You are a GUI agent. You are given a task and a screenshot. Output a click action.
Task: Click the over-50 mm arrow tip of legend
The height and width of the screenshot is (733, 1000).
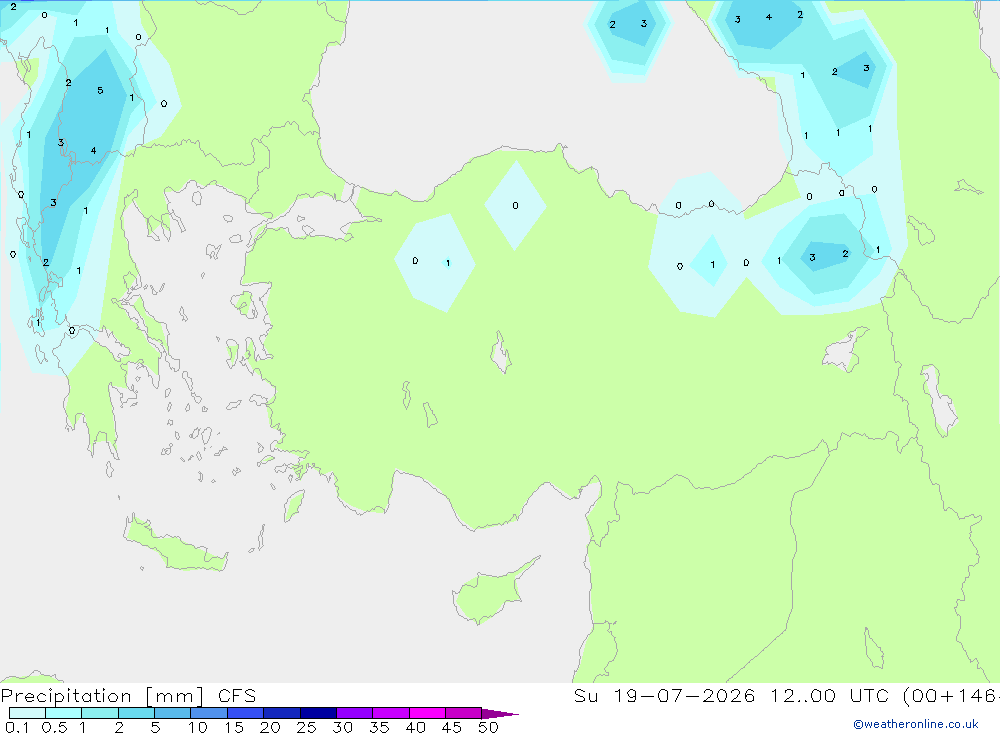(500, 713)
